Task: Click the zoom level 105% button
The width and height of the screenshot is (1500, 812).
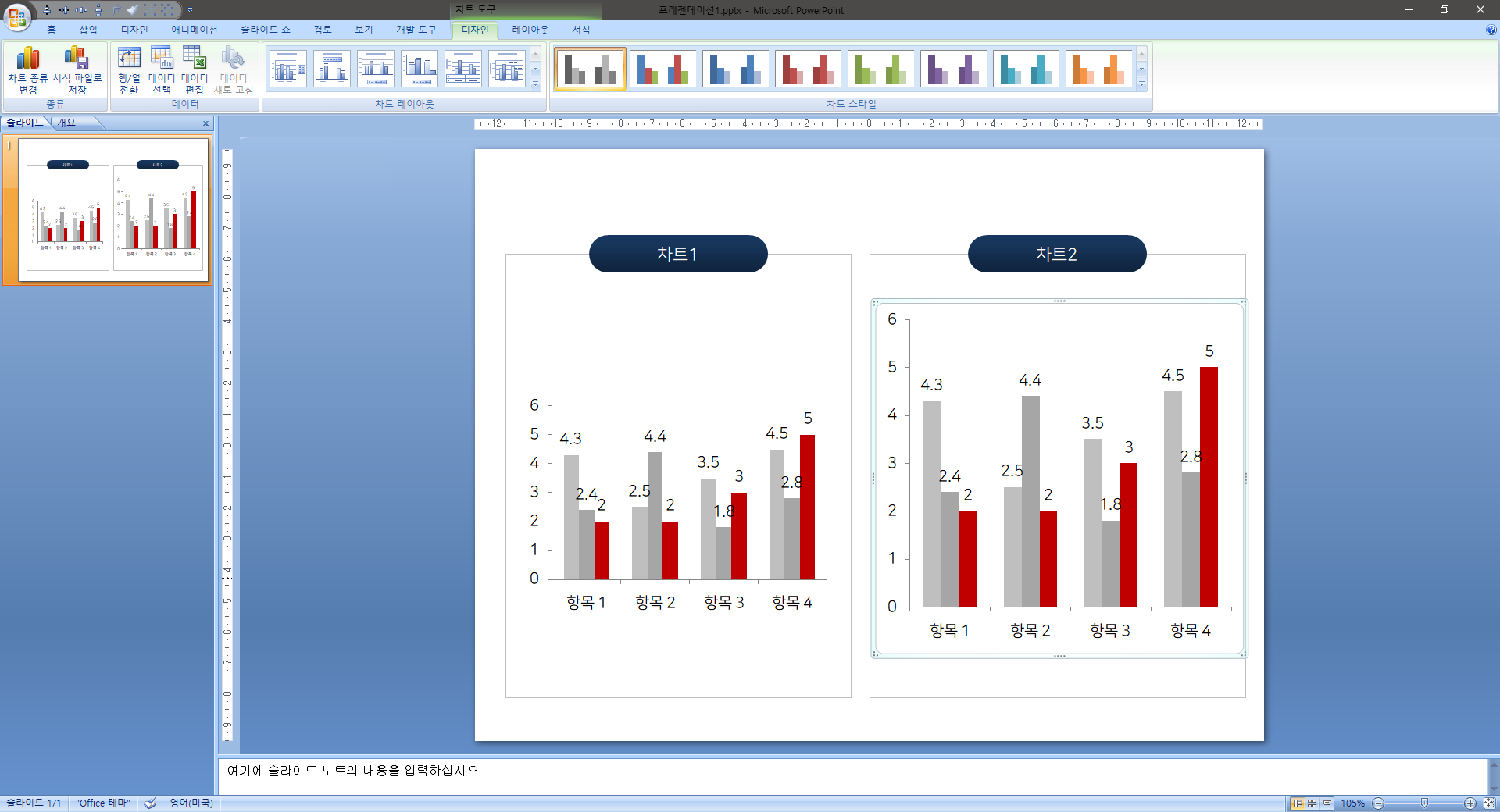Action: 1353,803
